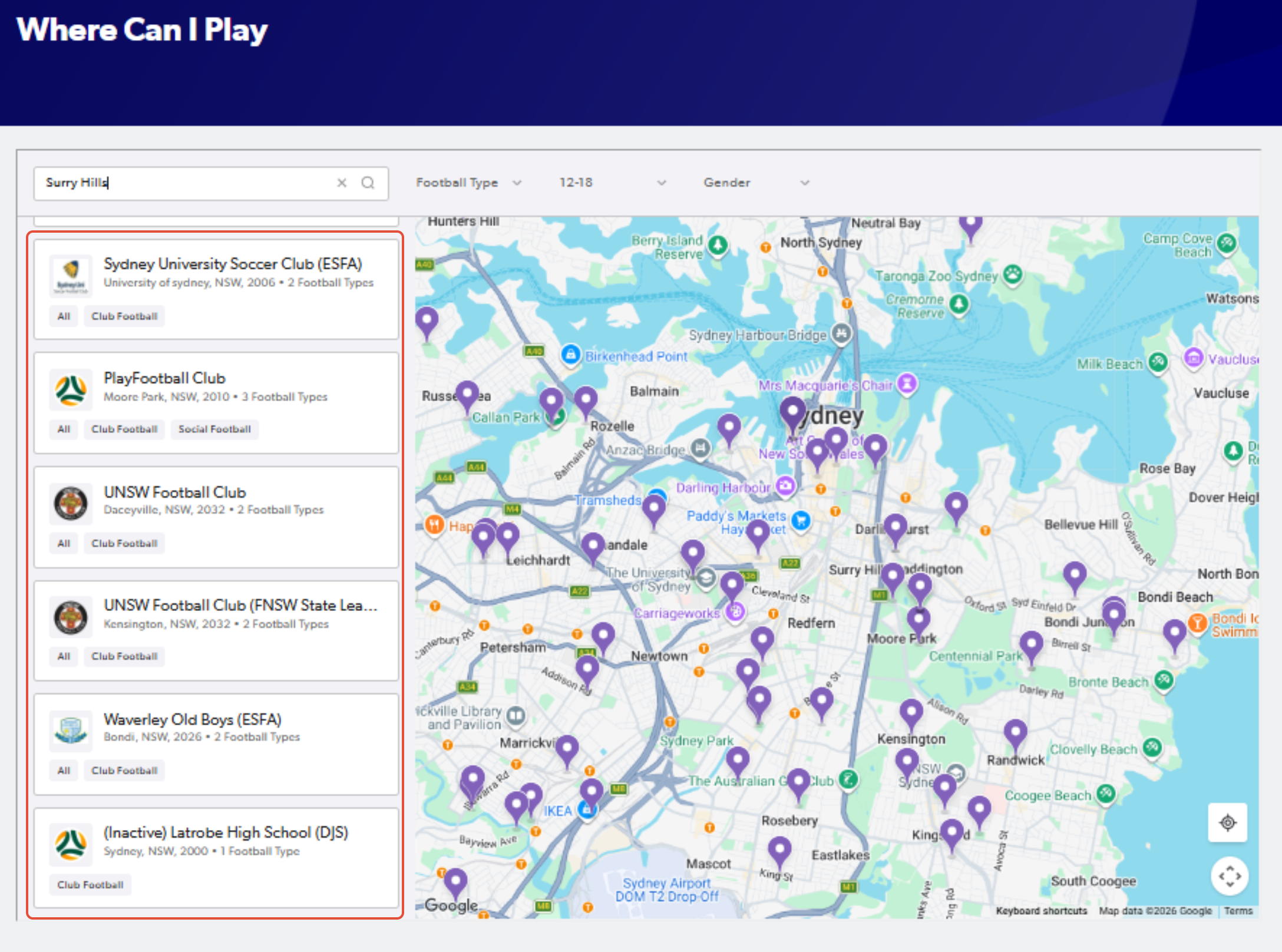The width and height of the screenshot is (1282, 952).
Task: Open the PlayFootball Club listing
Action: (x=216, y=403)
